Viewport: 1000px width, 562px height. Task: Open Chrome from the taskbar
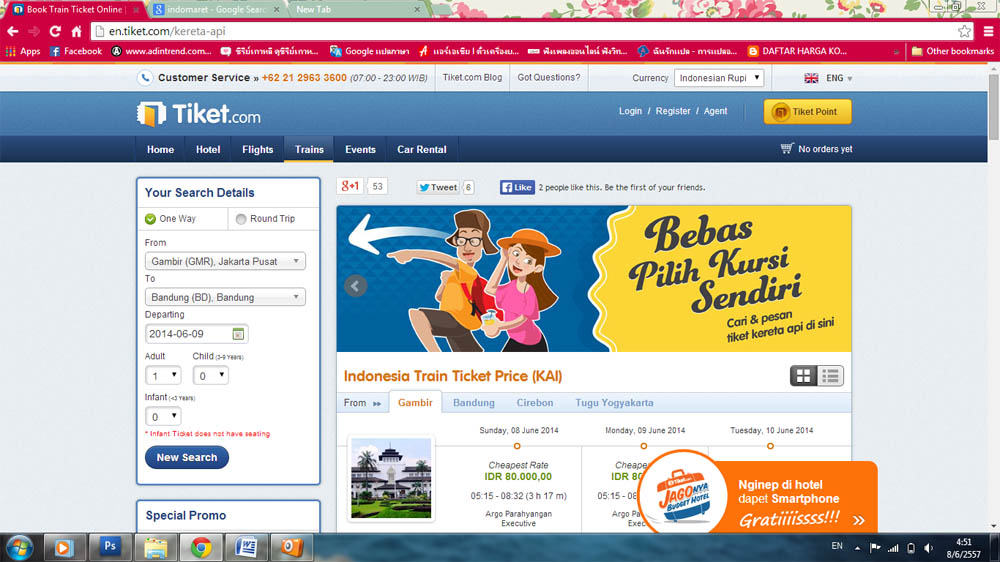tap(201, 547)
